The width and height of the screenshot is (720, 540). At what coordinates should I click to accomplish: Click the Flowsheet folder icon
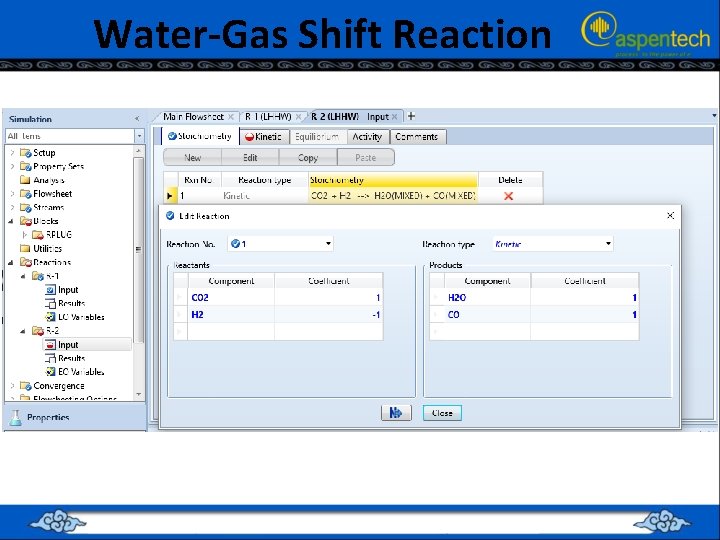[x=25, y=194]
